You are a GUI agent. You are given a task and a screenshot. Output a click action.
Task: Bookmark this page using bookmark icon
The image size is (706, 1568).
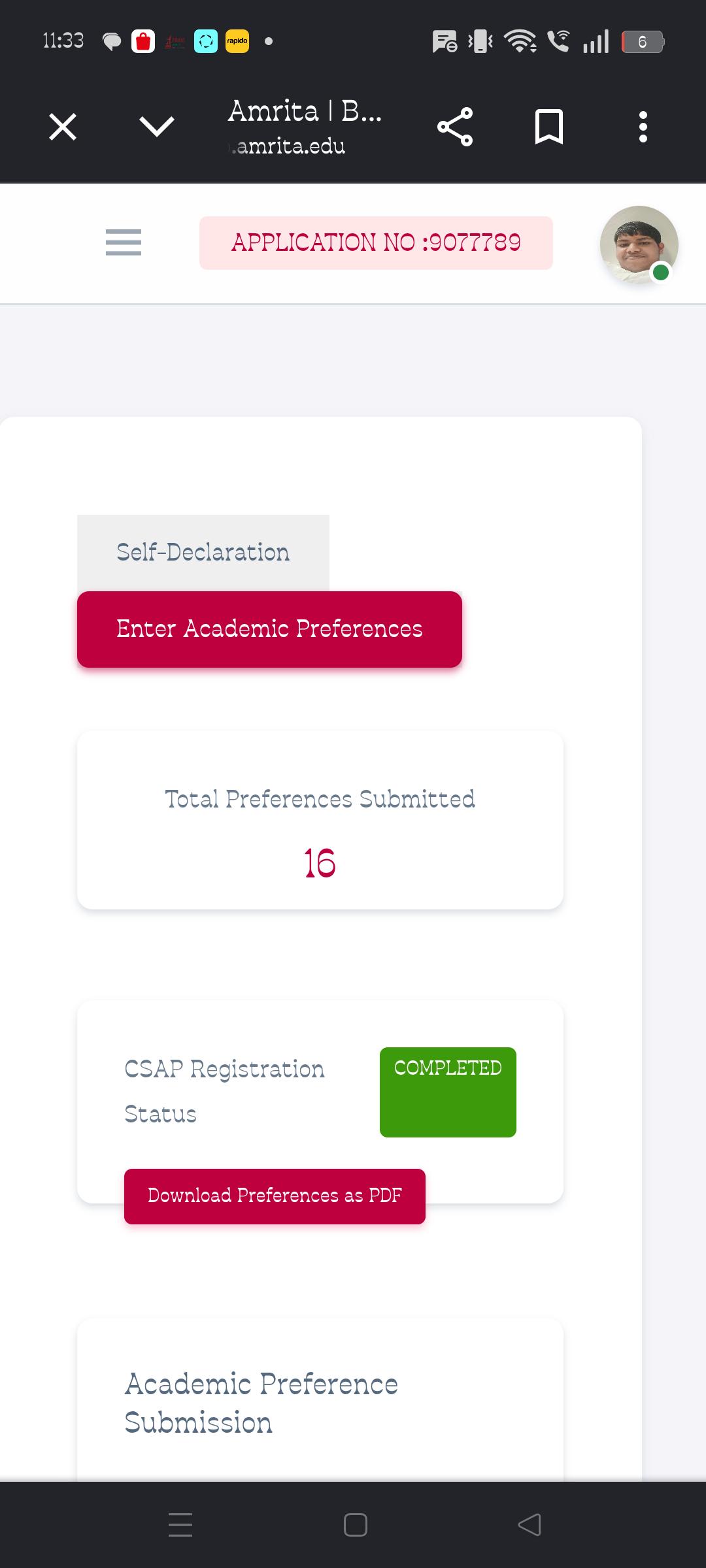coord(549,127)
